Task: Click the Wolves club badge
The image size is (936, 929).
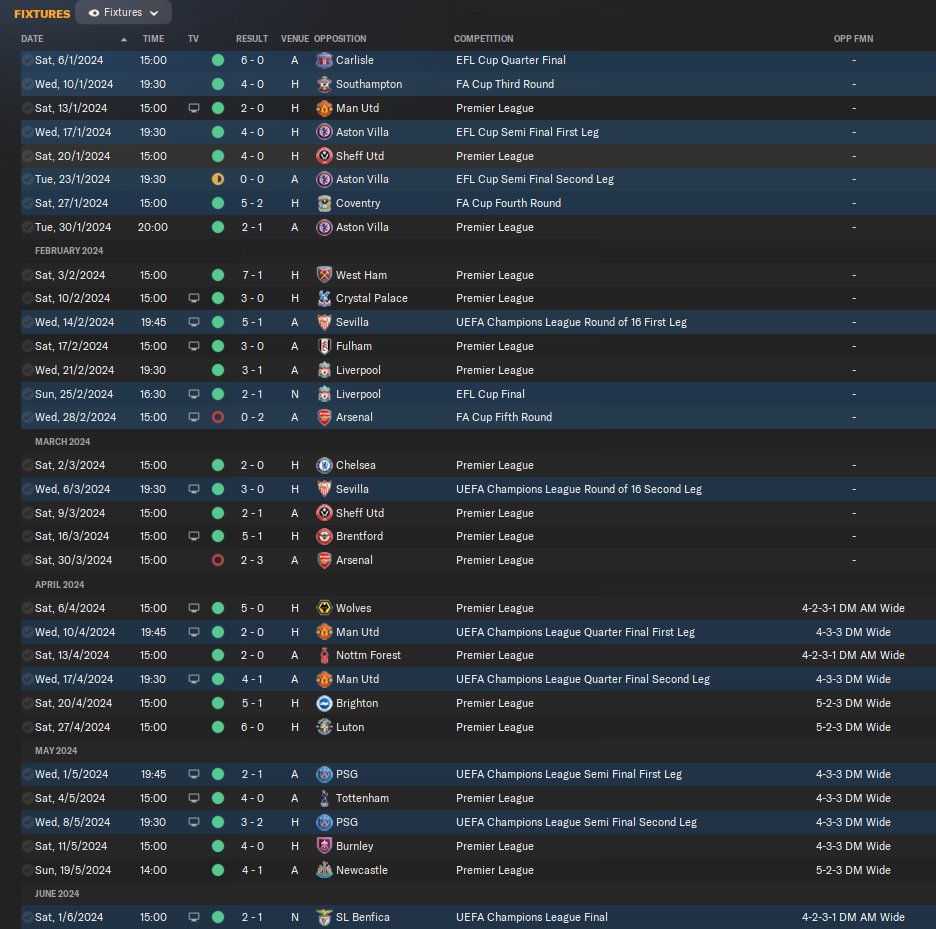Action: pyautogui.click(x=324, y=608)
